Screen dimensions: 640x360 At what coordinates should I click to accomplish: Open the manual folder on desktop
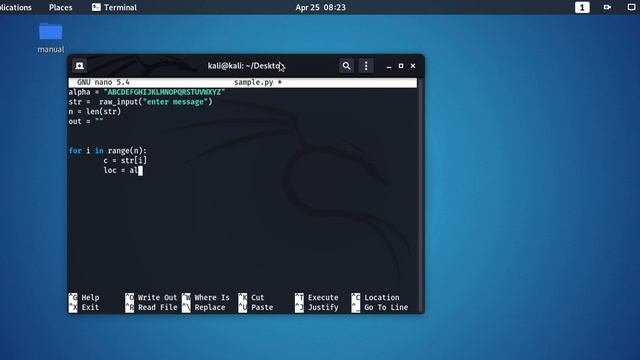click(x=51, y=38)
